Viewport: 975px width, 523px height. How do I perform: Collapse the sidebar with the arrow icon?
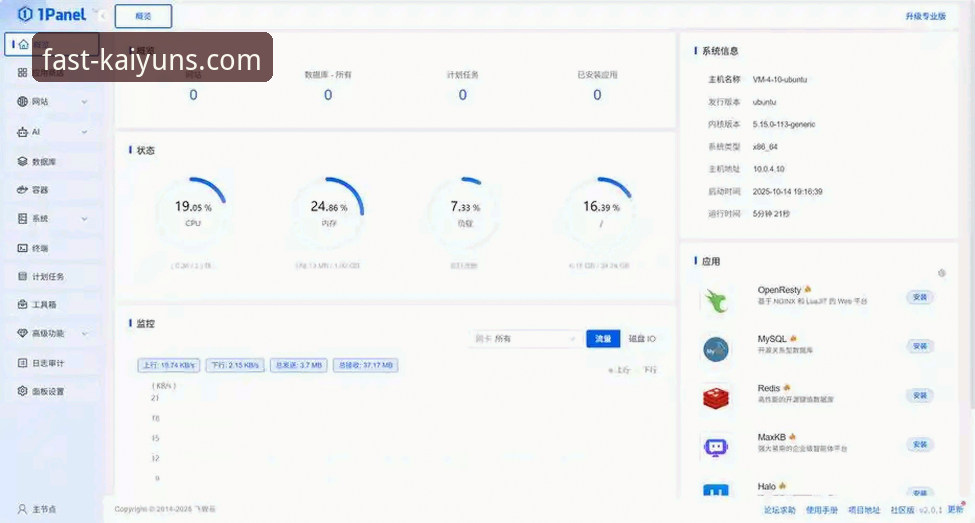(102, 15)
